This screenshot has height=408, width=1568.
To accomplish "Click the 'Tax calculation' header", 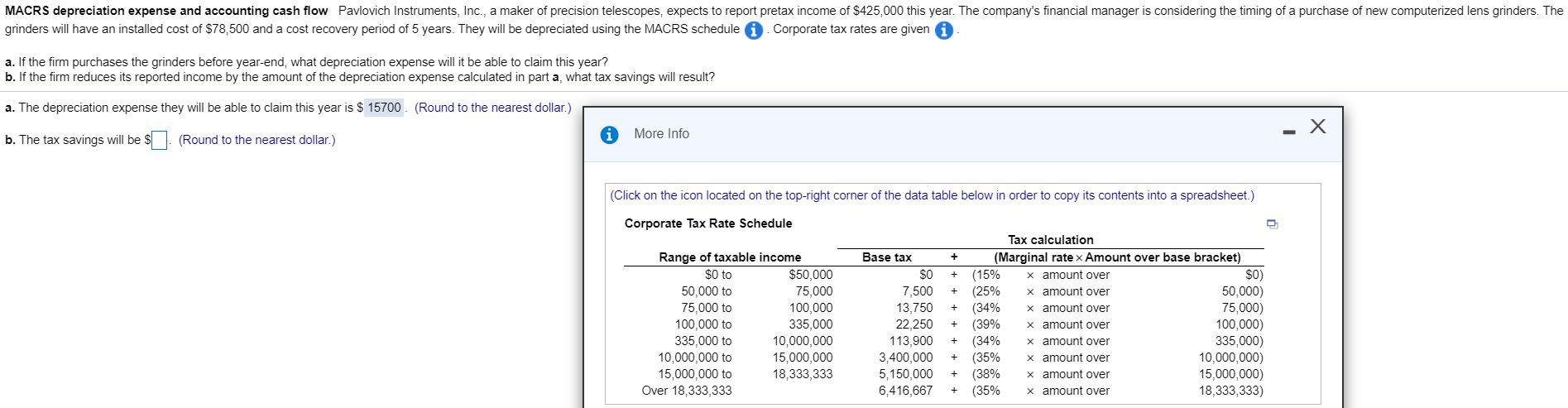I will (1051, 240).
